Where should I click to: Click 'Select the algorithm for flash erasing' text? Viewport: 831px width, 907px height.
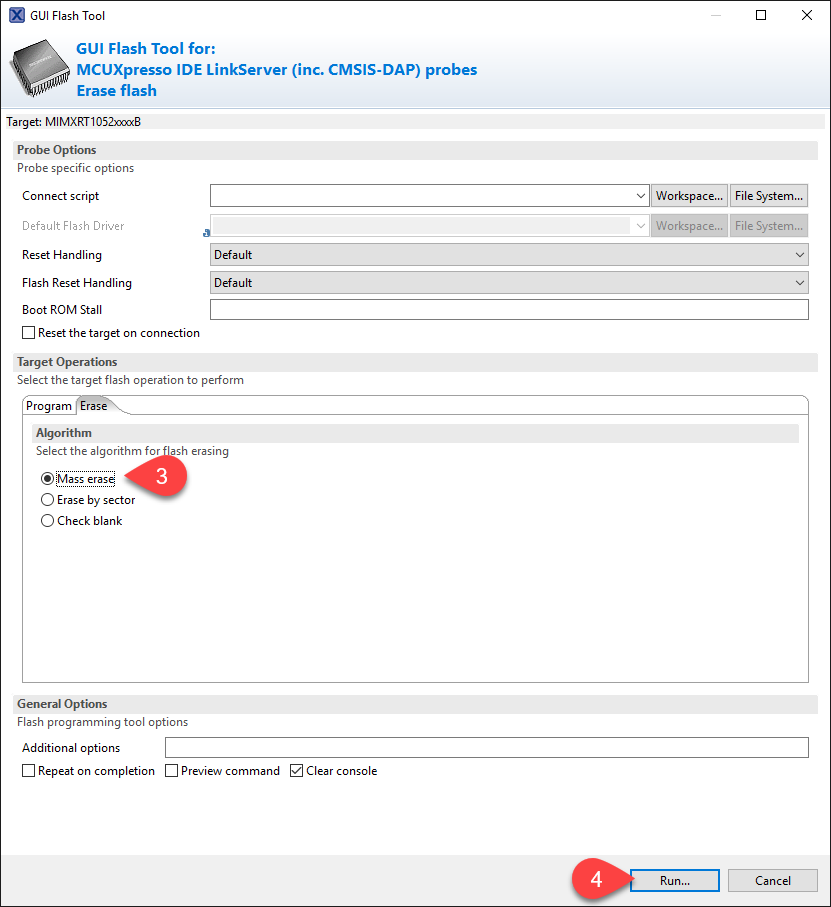132,451
